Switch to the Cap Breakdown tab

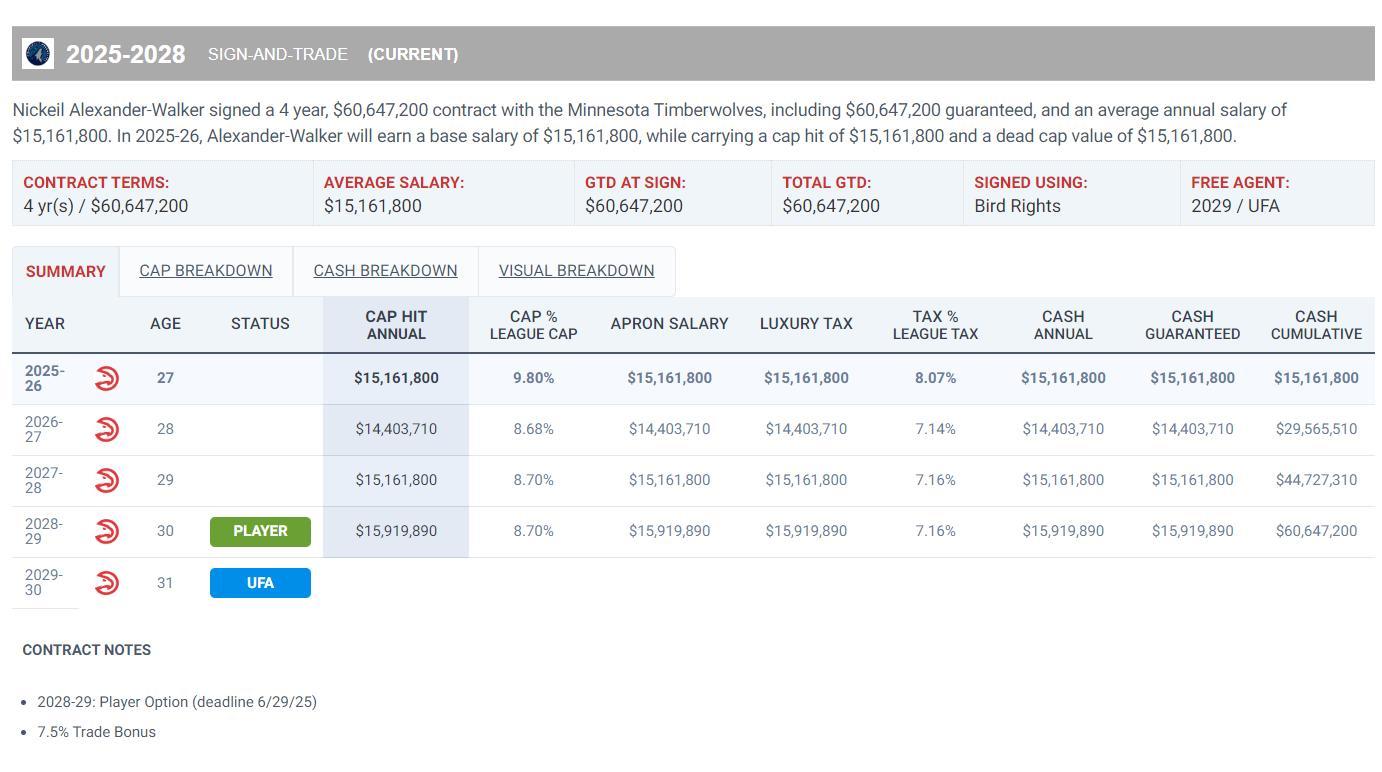click(205, 271)
